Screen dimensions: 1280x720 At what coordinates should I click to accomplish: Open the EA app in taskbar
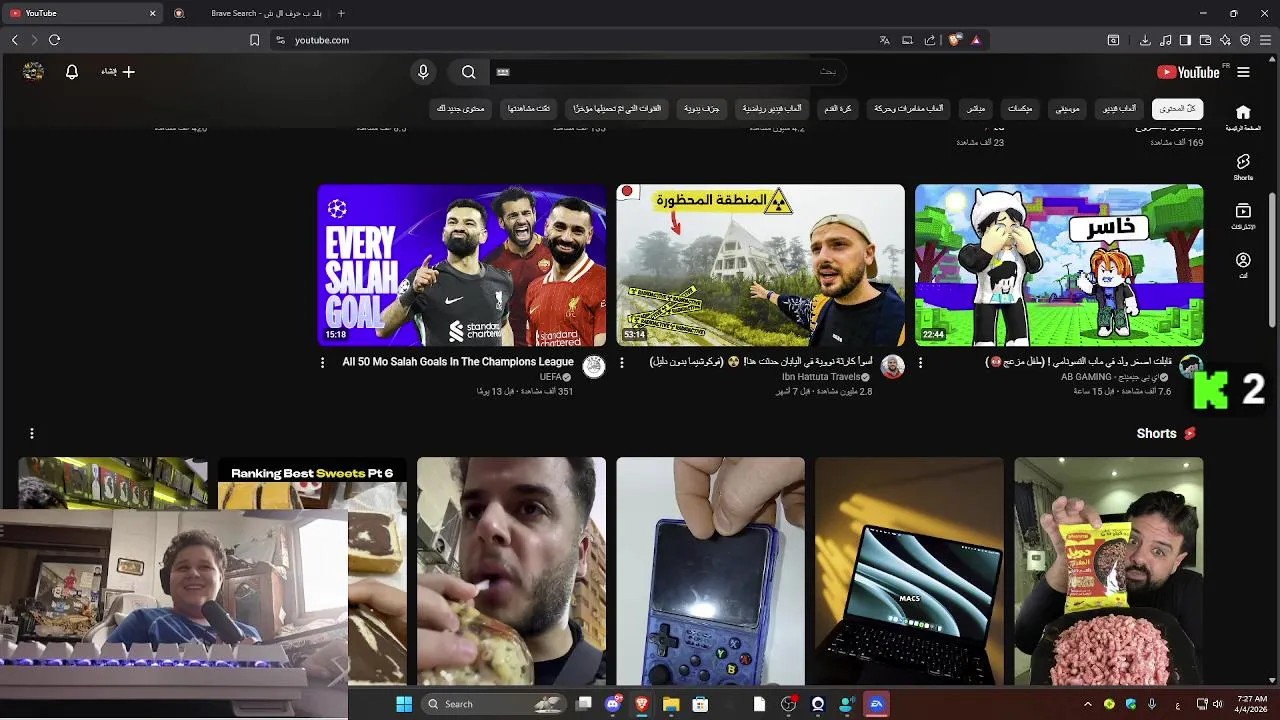coord(876,704)
